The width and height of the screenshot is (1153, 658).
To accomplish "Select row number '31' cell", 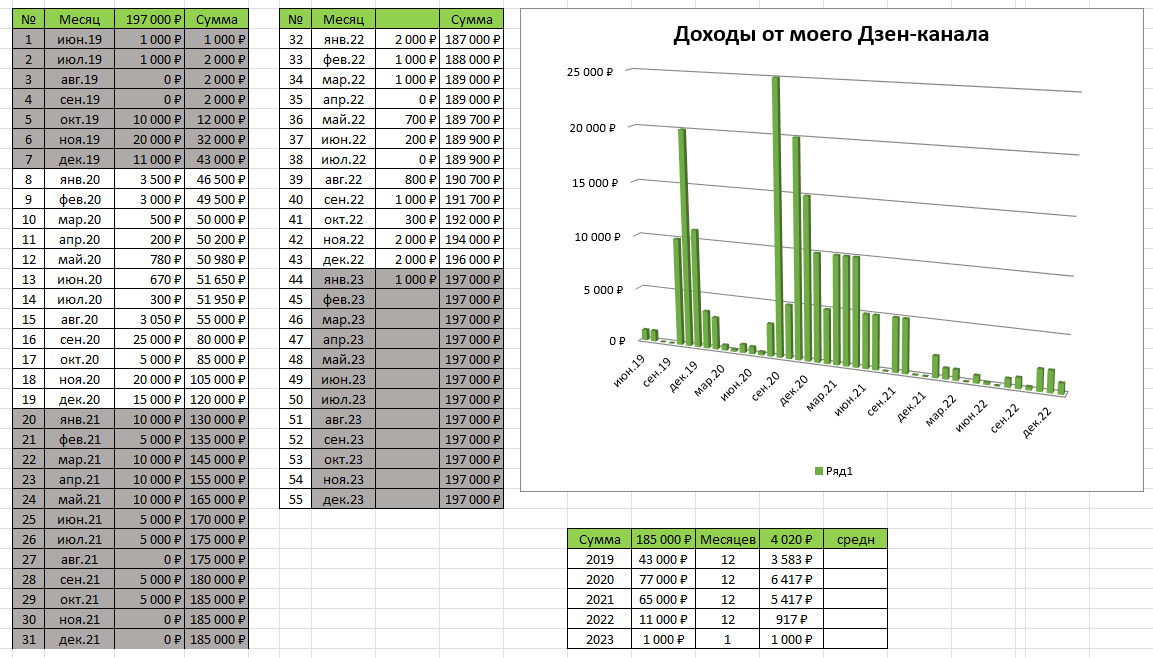I will pos(29,640).
